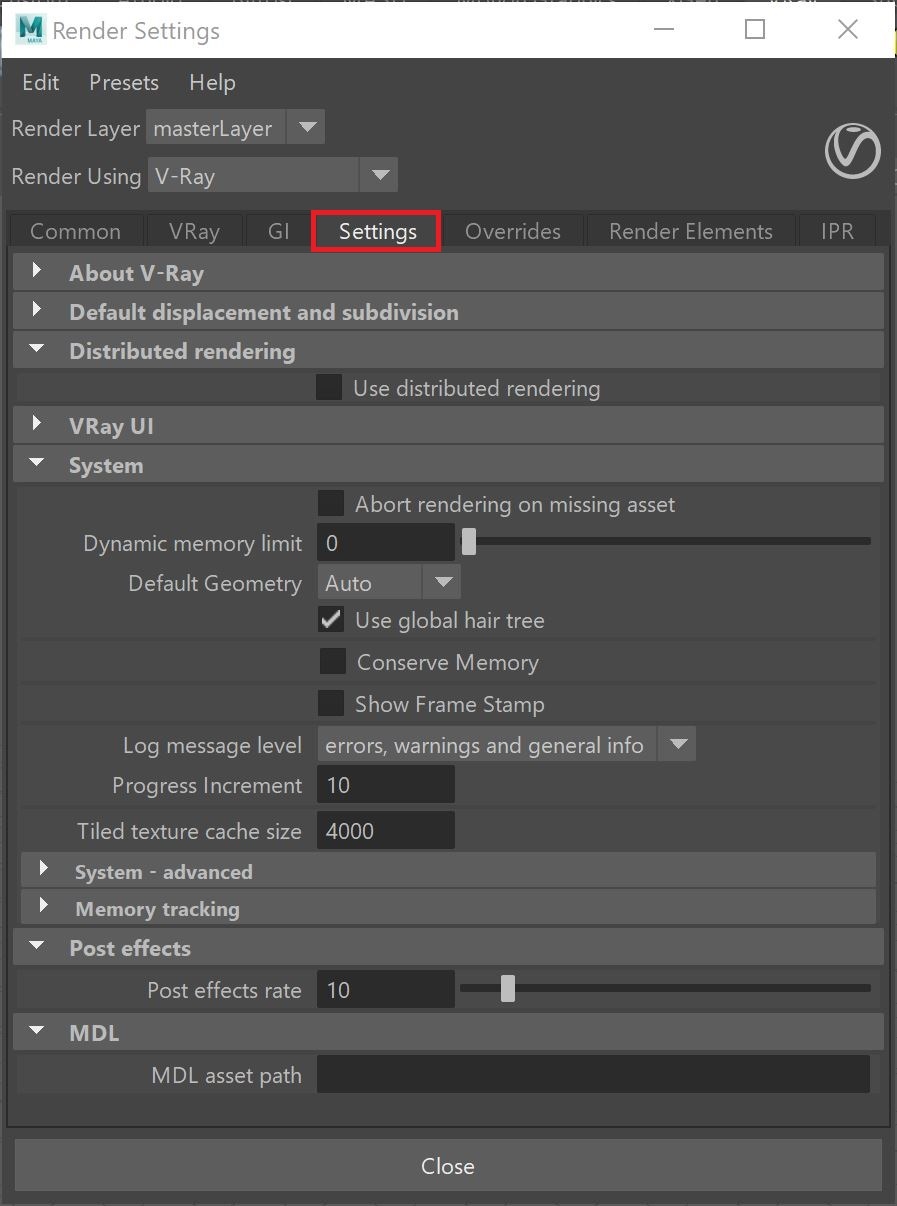Click the MDL asset path field
The width and height of the screenshot is (897, 1206).
593,1075
